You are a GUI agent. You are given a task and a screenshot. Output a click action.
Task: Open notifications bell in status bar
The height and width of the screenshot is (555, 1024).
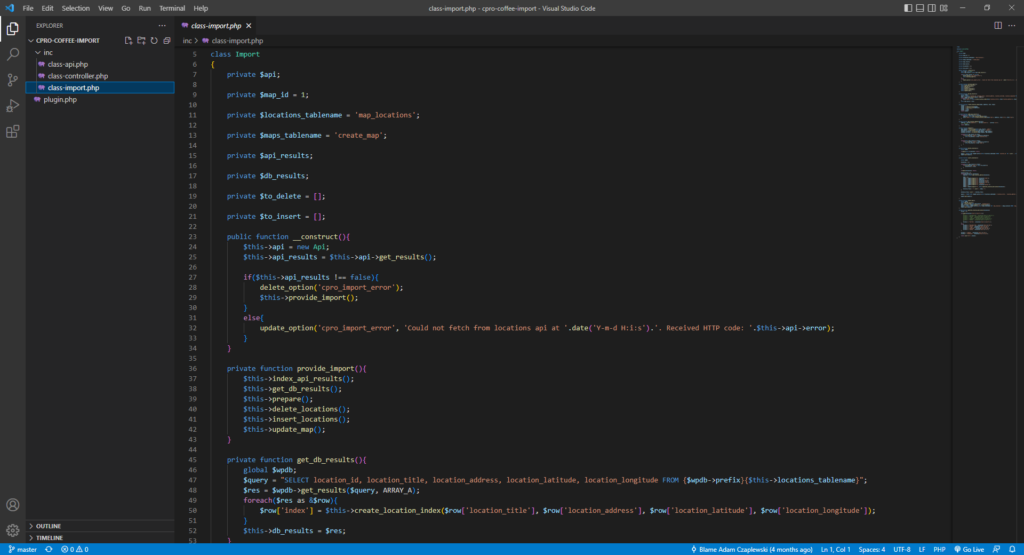pyautogui.click(x=1012, y=550)
